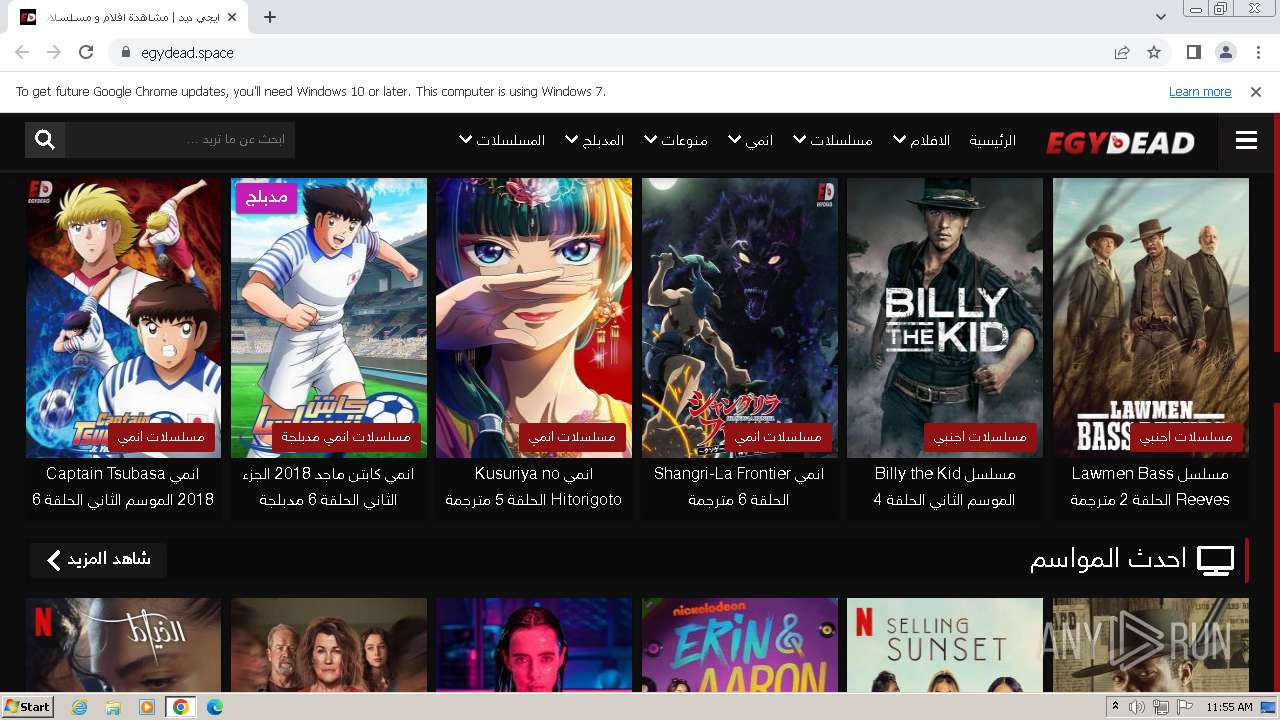
Task: Click مسلسلات انمي مدبلجة tag
Action: 346,437
